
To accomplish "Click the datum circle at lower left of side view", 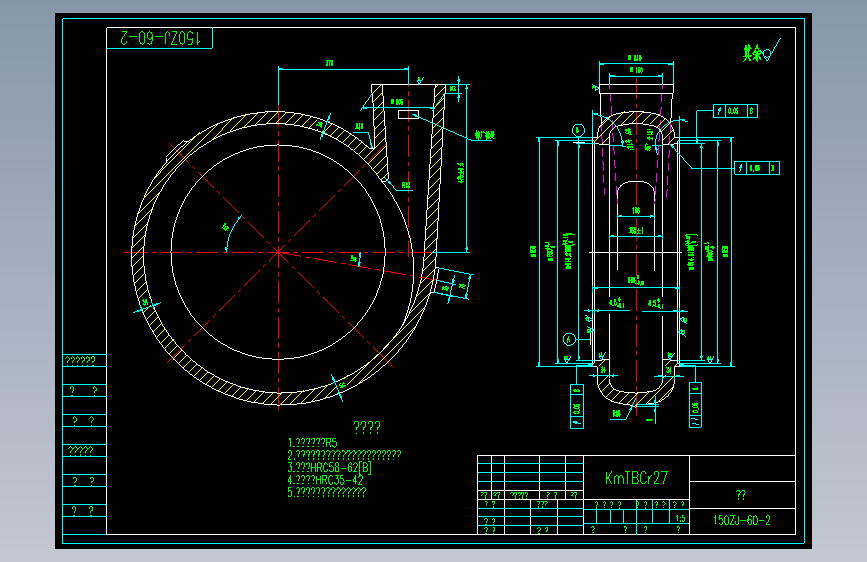I will click(570, 339).
